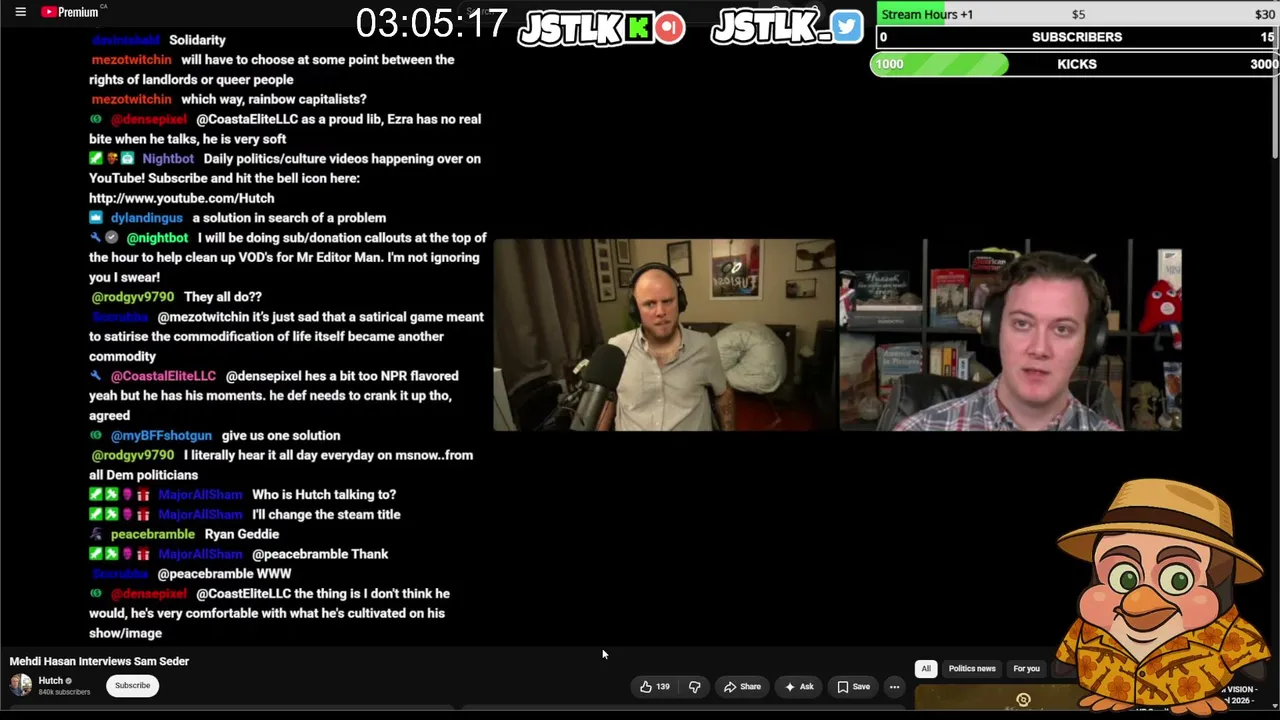Click Nightbot username in chat
Image resolution: width=1280 pixels, height=720 pixels.
168,159
